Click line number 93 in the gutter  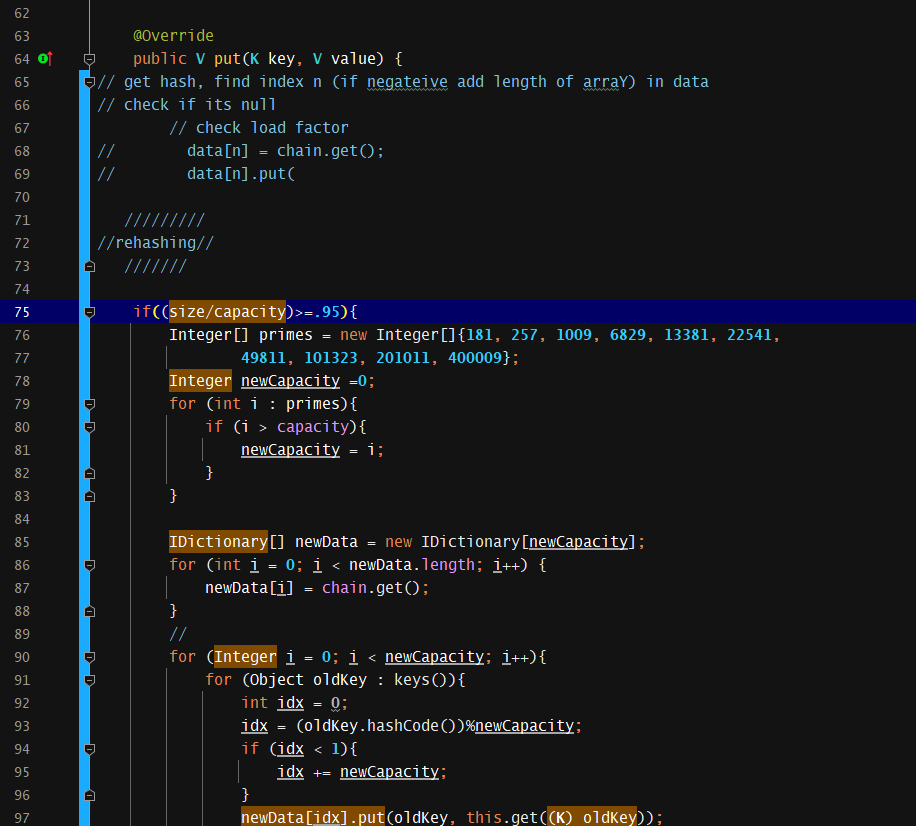coord(22,726)
